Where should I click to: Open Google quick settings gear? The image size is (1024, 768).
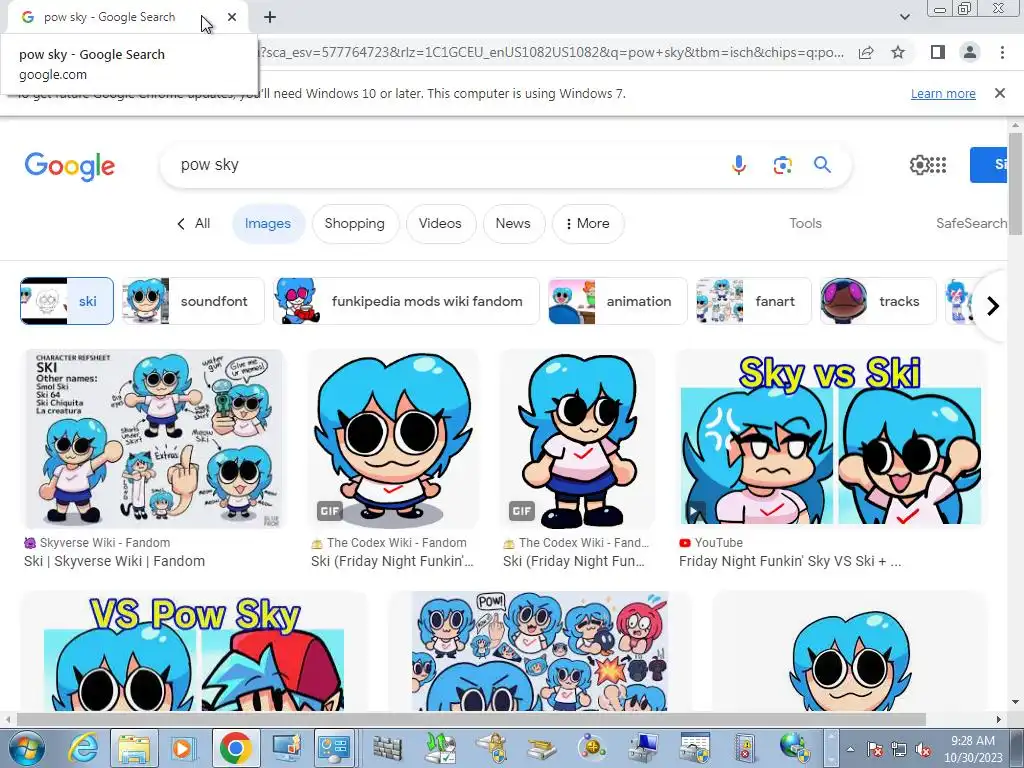tap(919, 165)
